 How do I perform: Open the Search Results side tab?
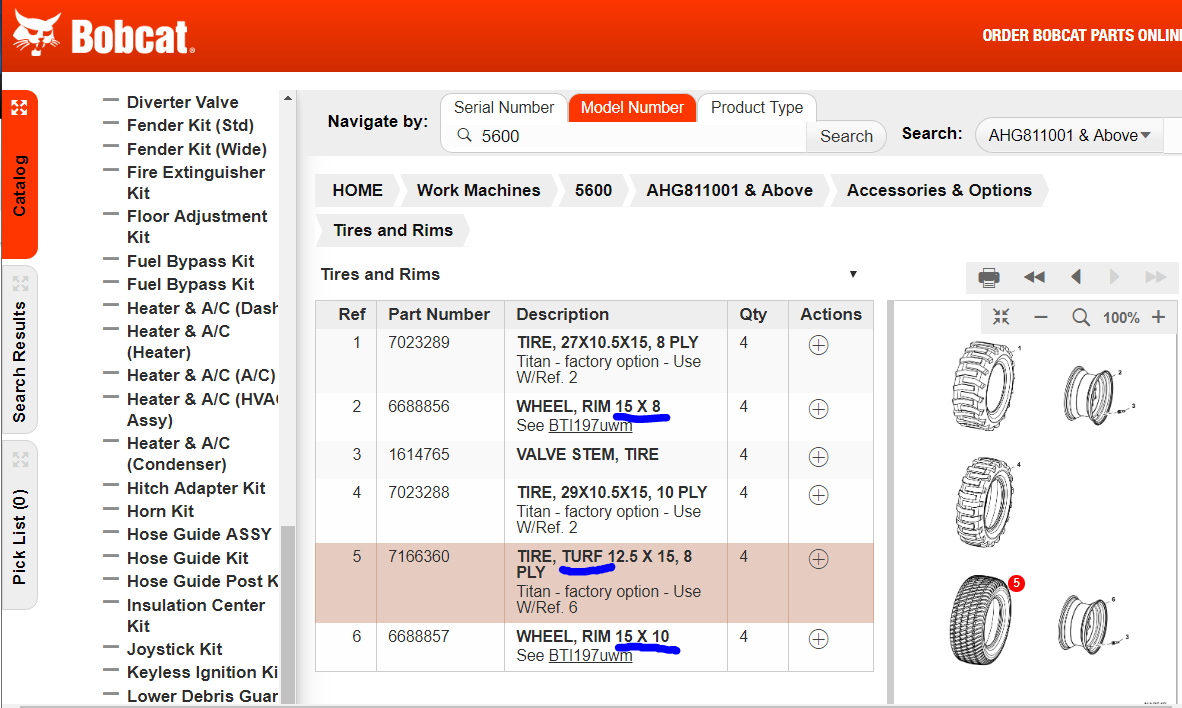tap(20, 350)
